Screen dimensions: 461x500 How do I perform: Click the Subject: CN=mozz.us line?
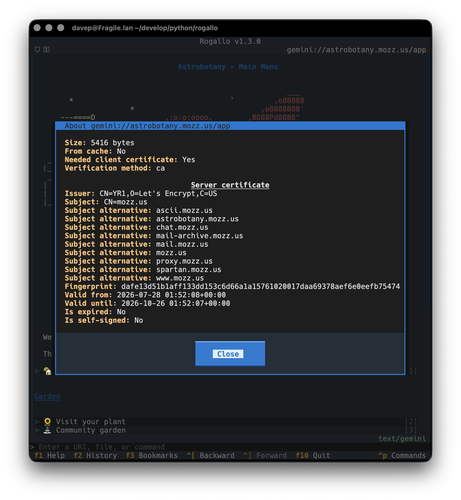click(106, 202)
